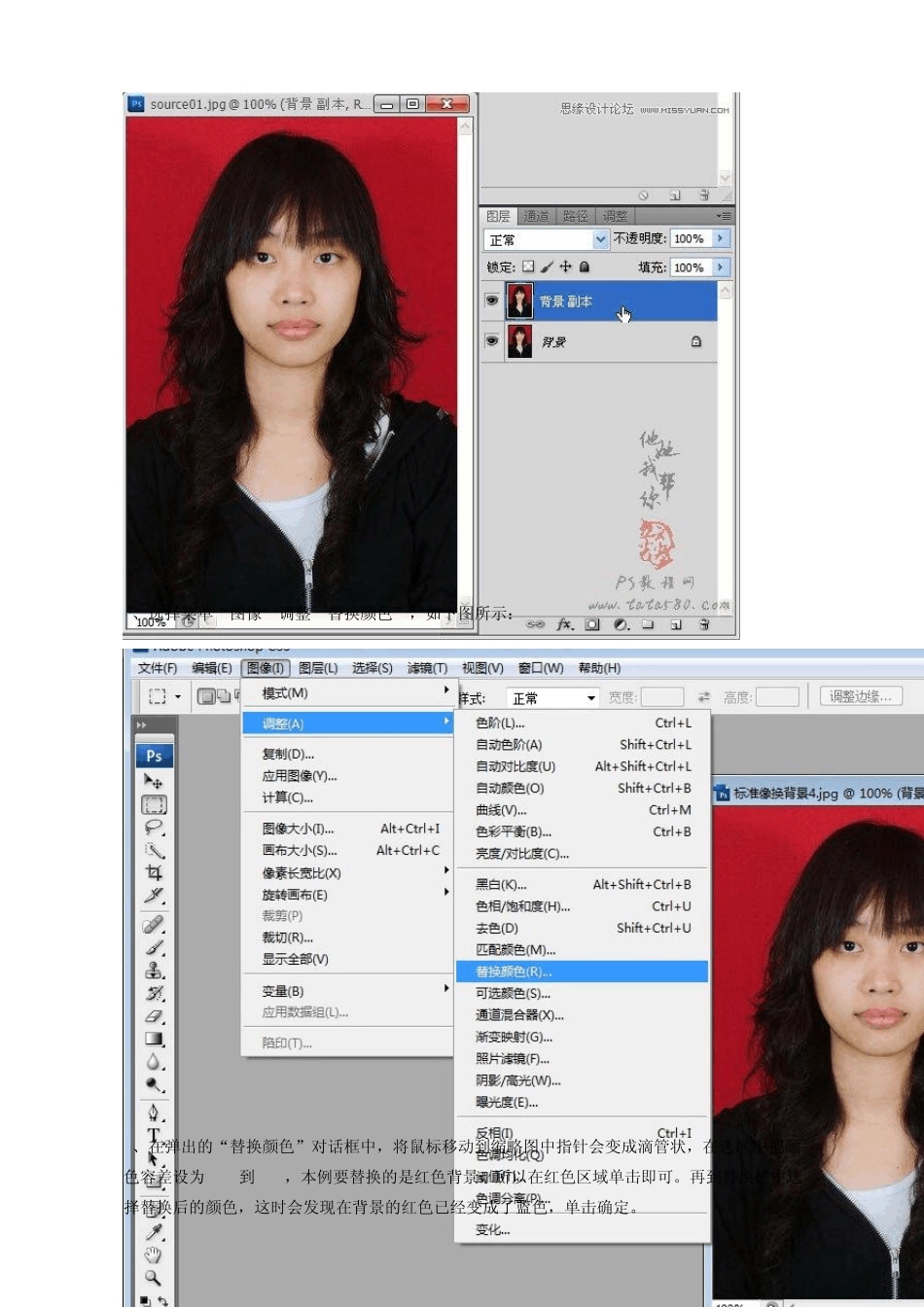Toggle lock transparent pixels

coord(528,266)
